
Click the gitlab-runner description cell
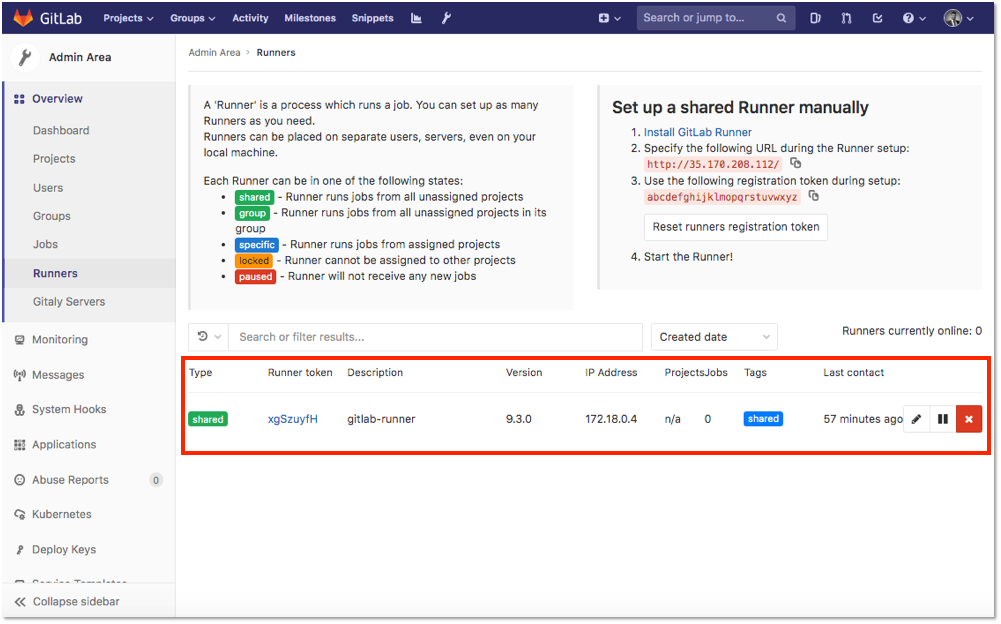click(381, 419)
